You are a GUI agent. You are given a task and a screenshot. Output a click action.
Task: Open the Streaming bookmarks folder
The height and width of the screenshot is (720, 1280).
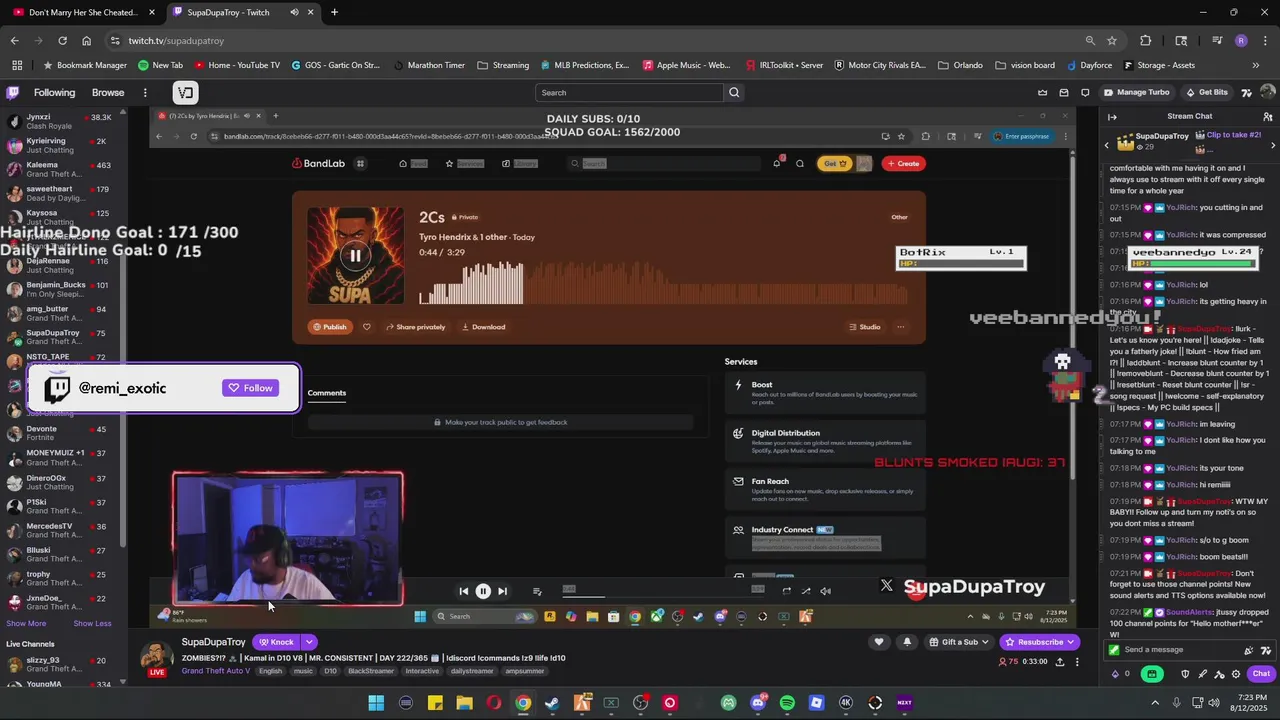click(503, 65)
